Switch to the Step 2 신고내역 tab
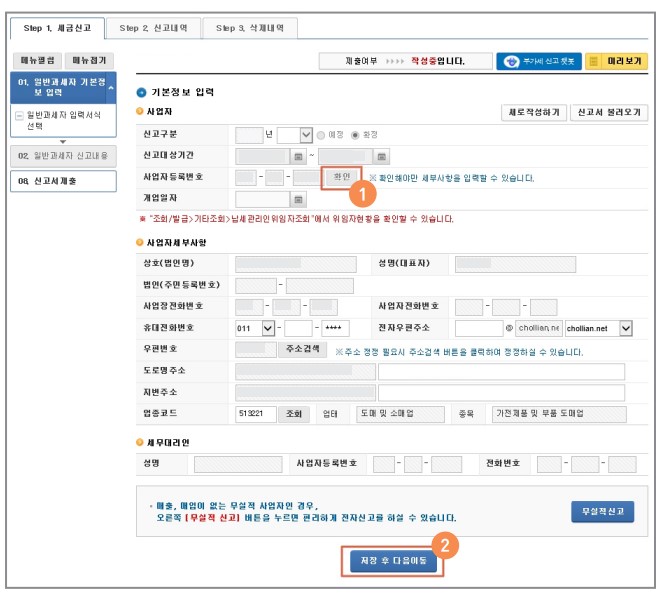 pyautogui.click(x=153, y=28)
